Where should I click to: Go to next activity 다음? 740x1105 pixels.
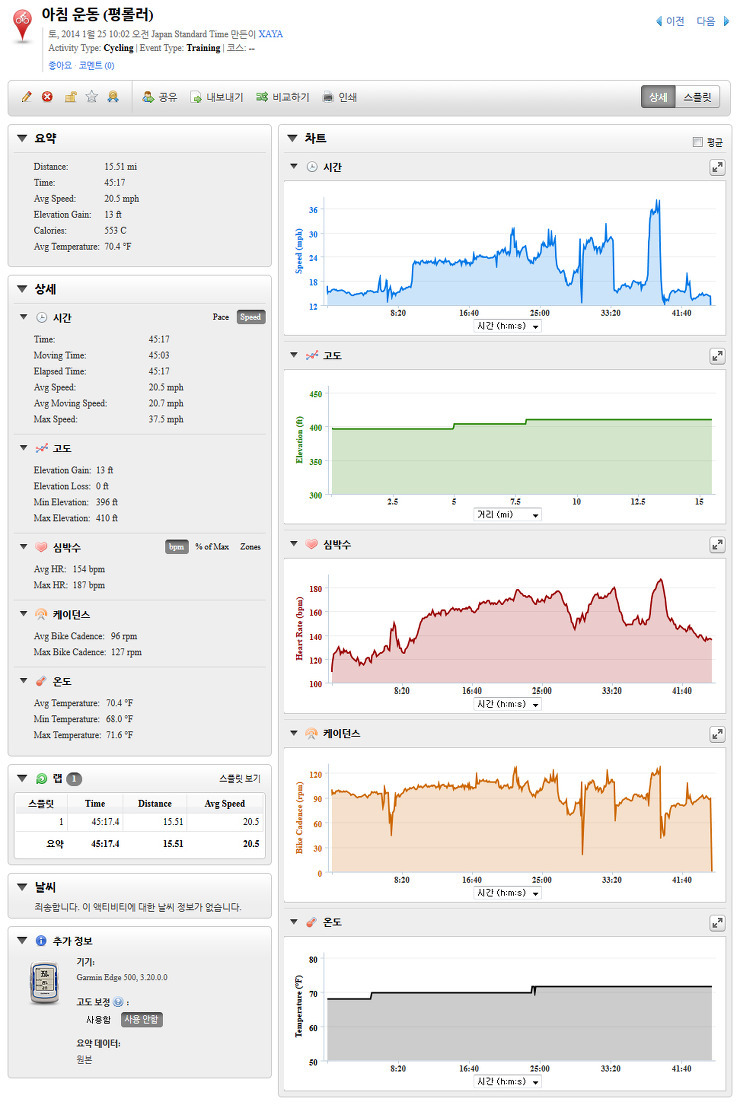(713, 21)
